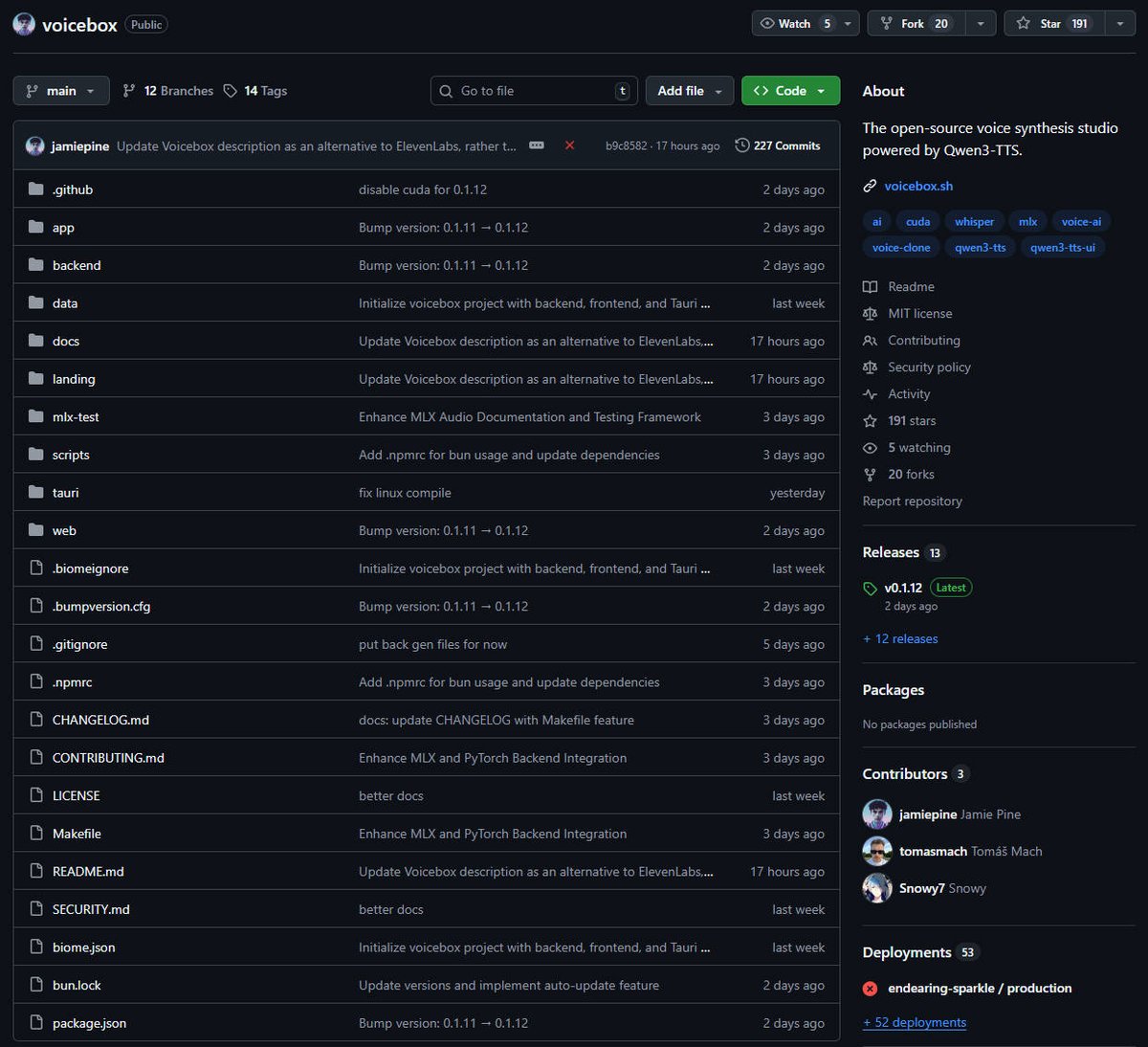
Task: Open the CHANGELOG.md file
Action: click(x=100, y=720)
